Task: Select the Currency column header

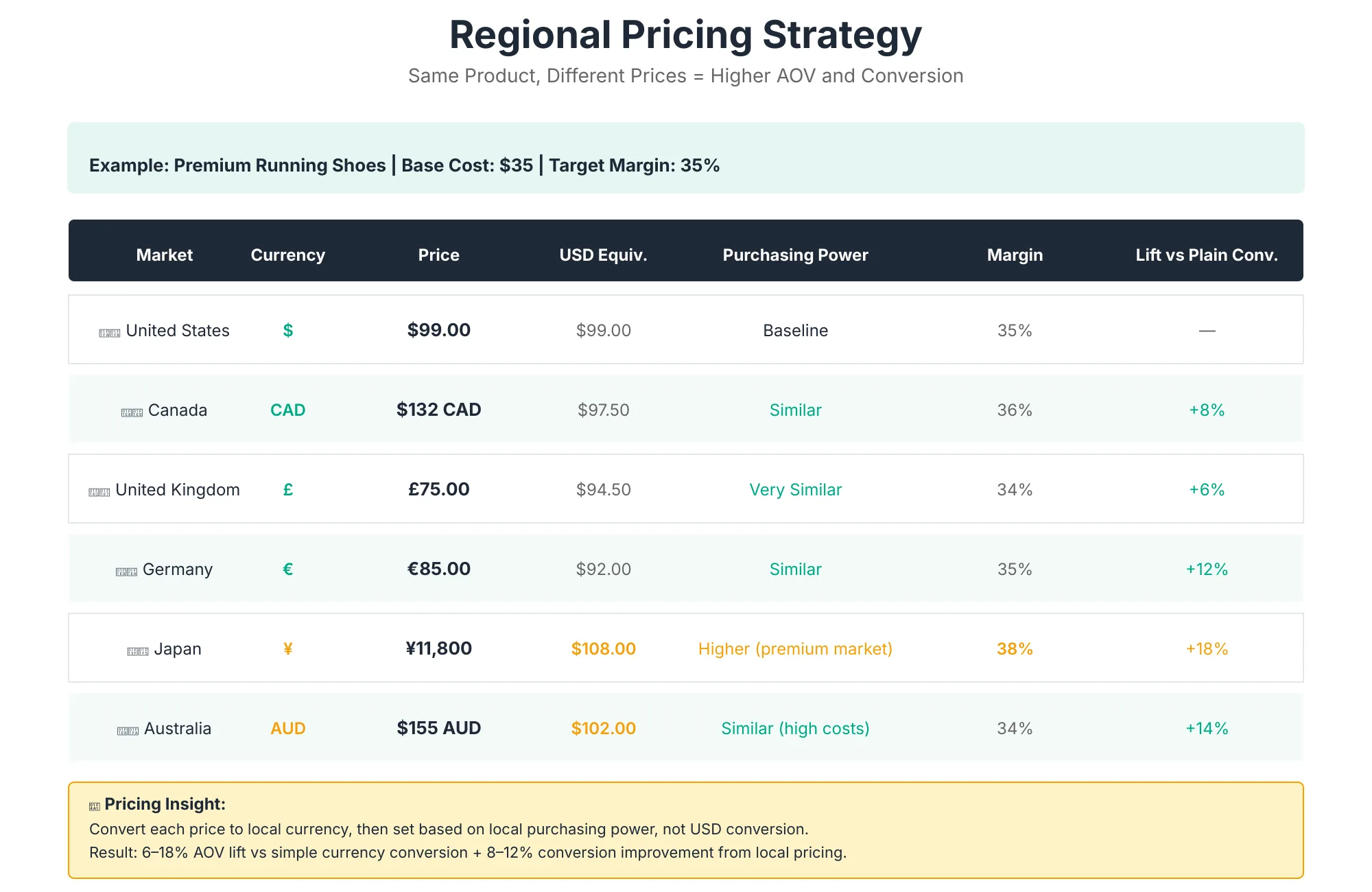Action: [288, 255]
